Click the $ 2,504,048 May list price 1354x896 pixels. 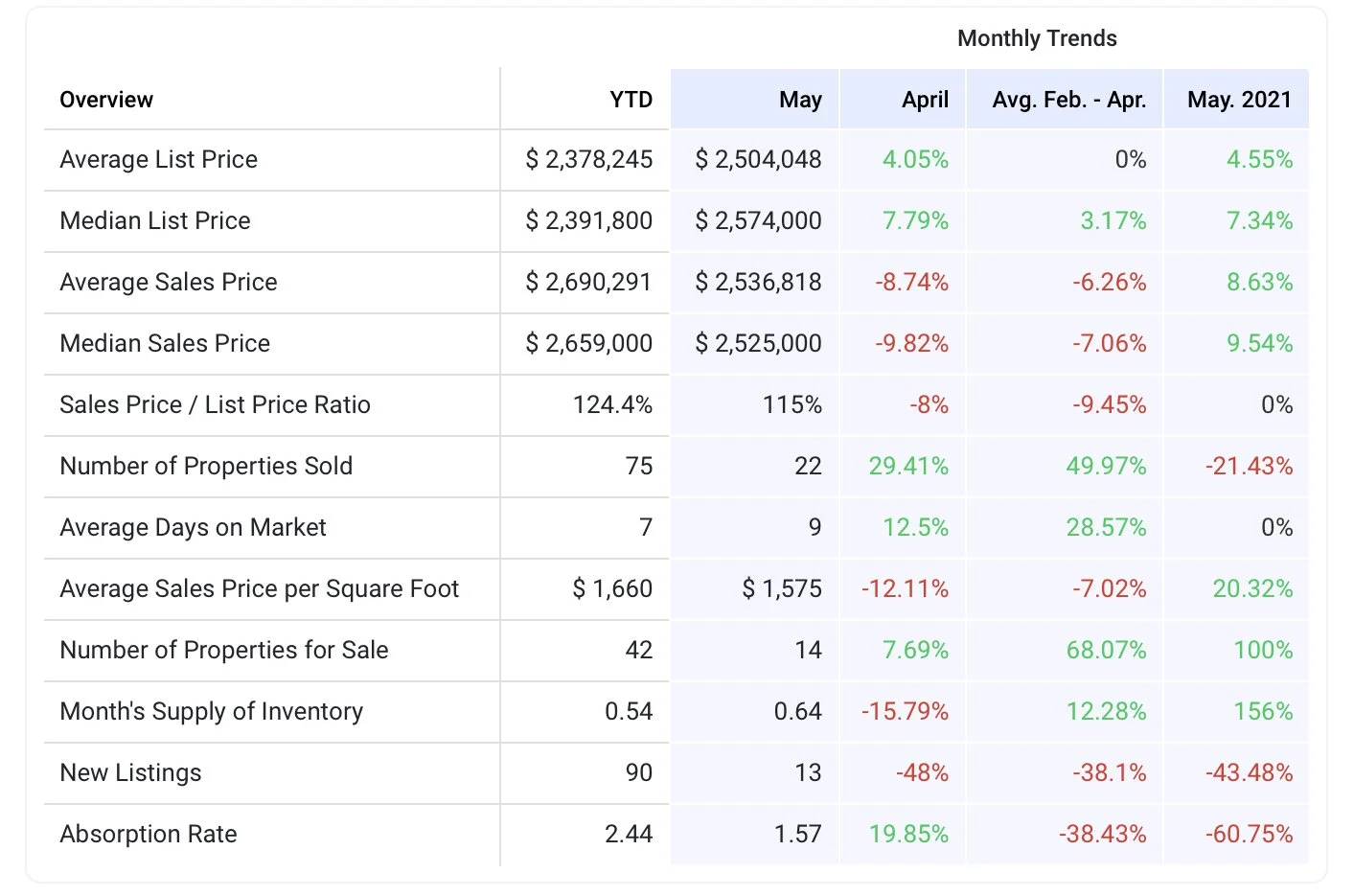point(758,159)
